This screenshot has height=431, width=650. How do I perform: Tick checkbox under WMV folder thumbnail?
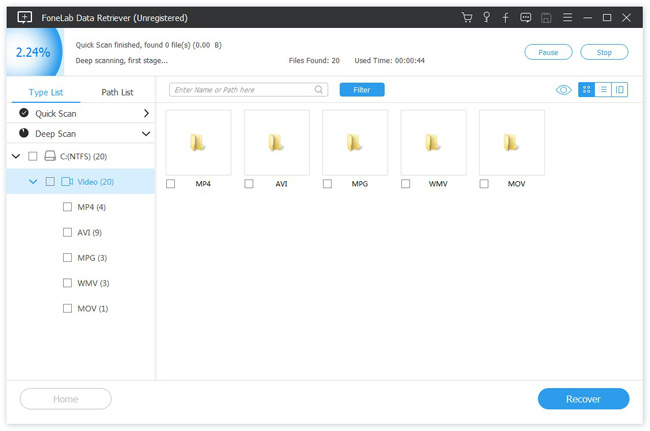tap(405, 184)
